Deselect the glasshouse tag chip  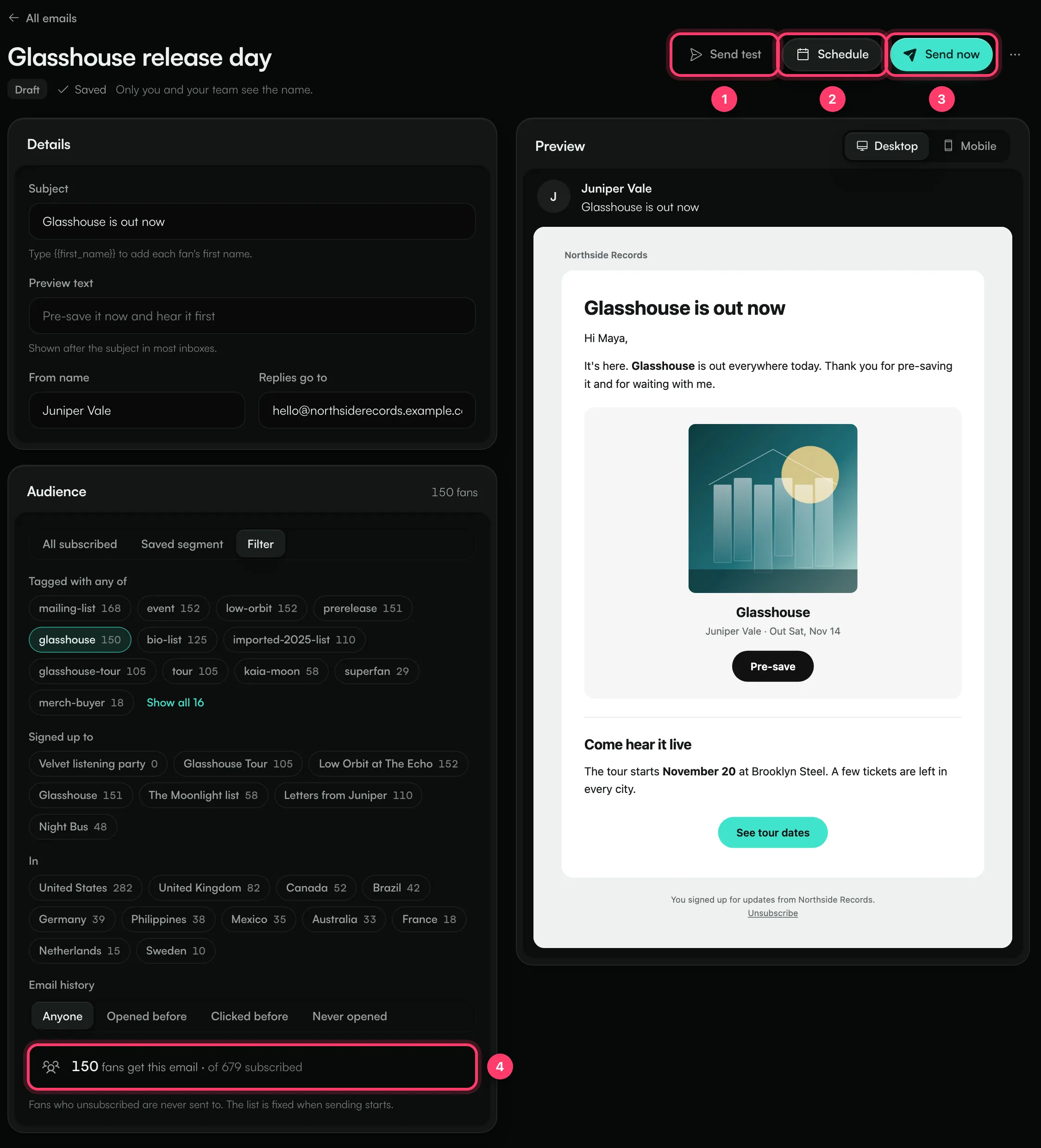[x=80, y=639]
